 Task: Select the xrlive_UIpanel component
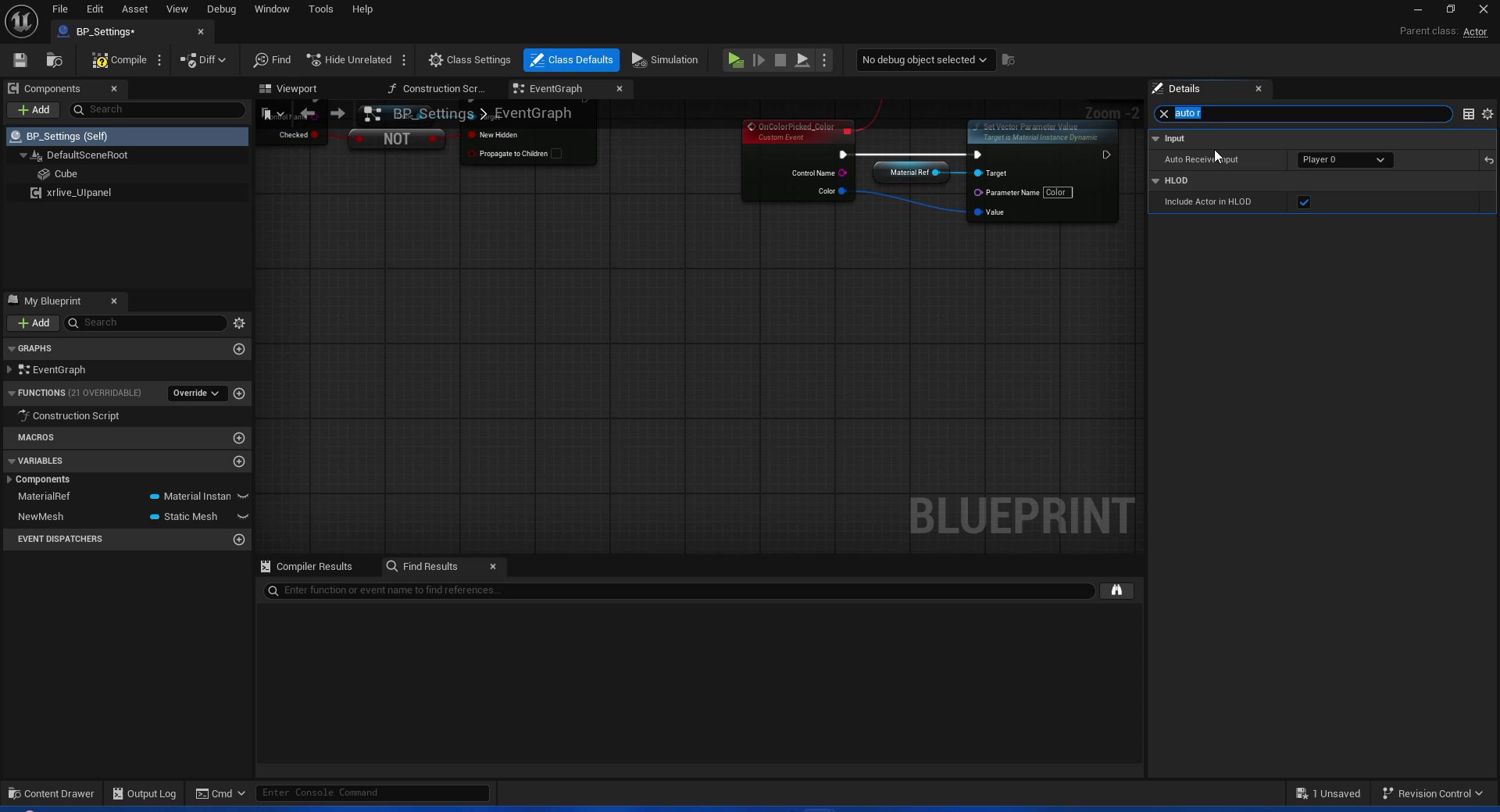coord(78,193)
